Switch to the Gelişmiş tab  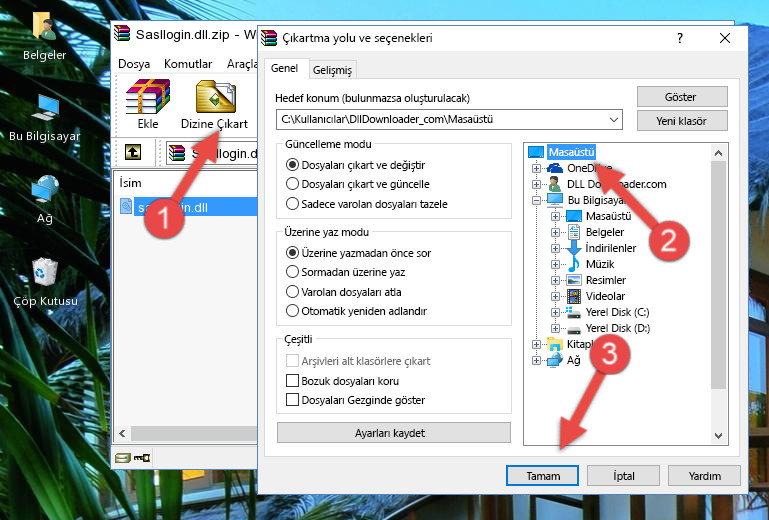[x=332, y=69]
